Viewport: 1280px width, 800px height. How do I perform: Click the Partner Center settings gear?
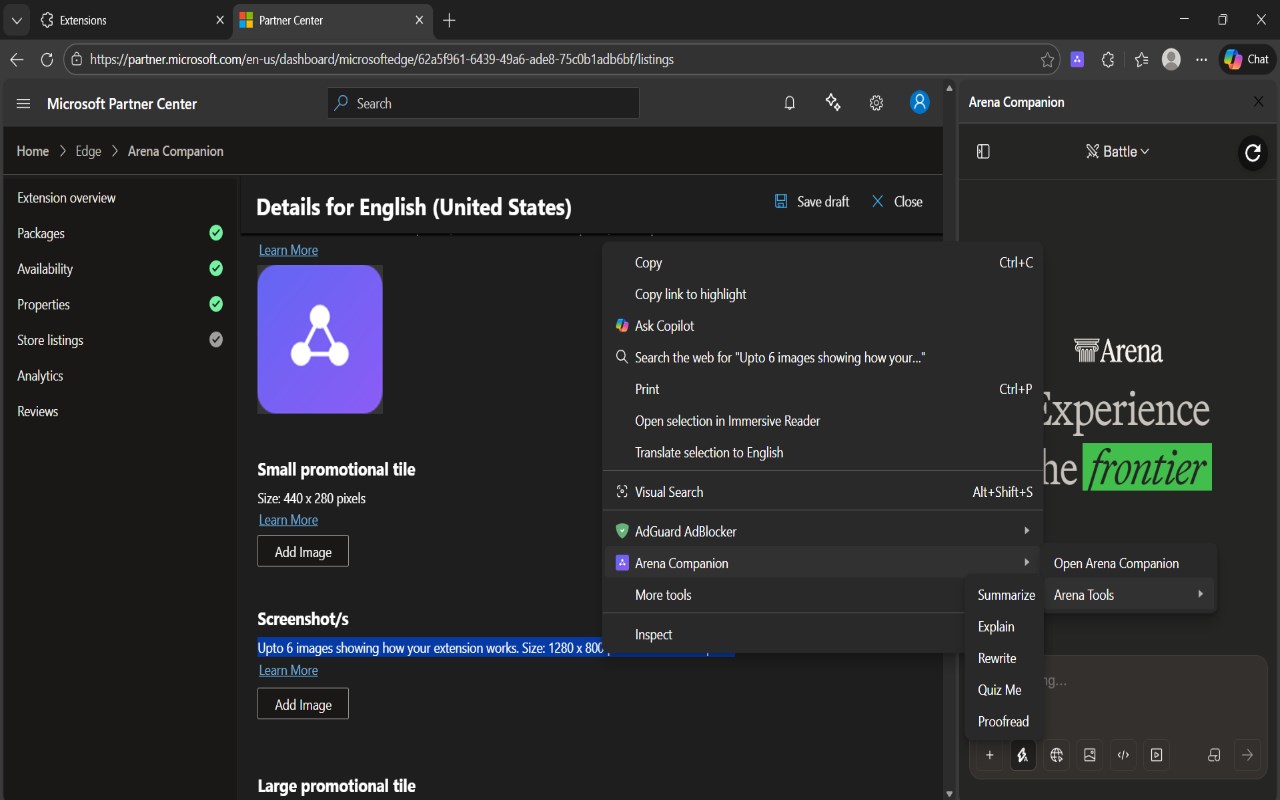876,103
